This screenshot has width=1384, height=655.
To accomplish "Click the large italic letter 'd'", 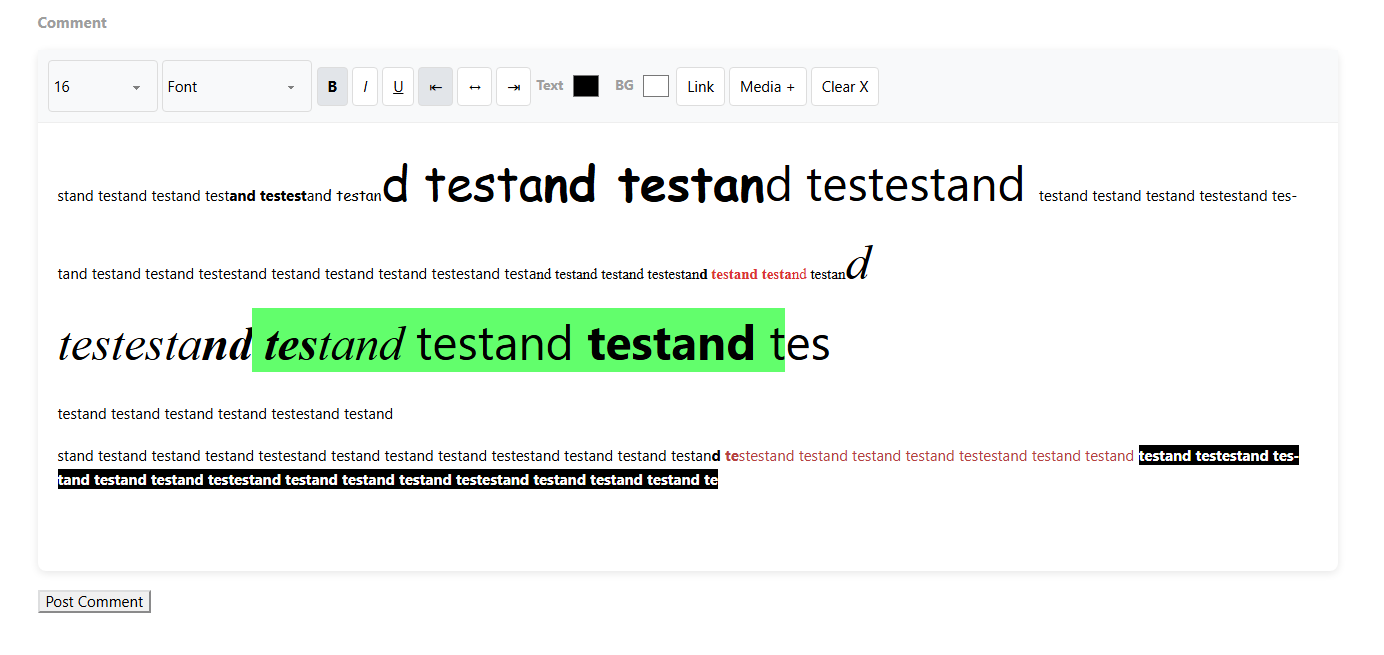I will coord(859,263).
